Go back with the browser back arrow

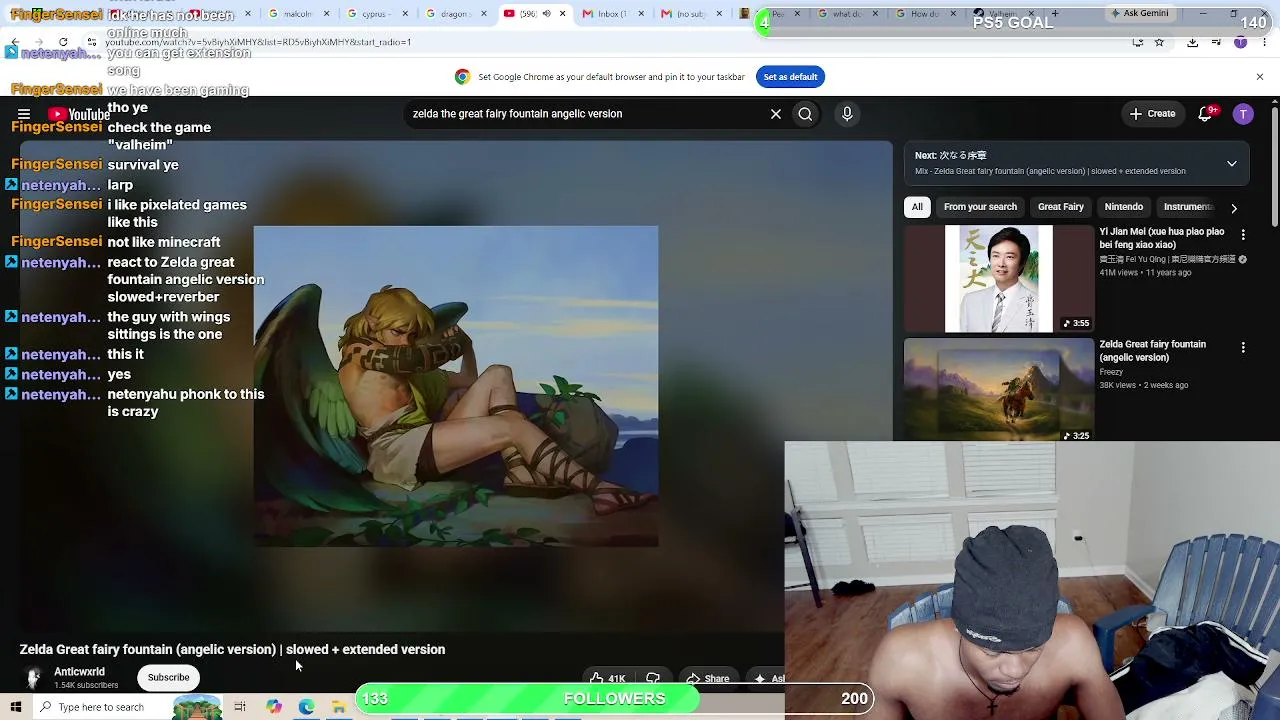[x=15, y=42]
